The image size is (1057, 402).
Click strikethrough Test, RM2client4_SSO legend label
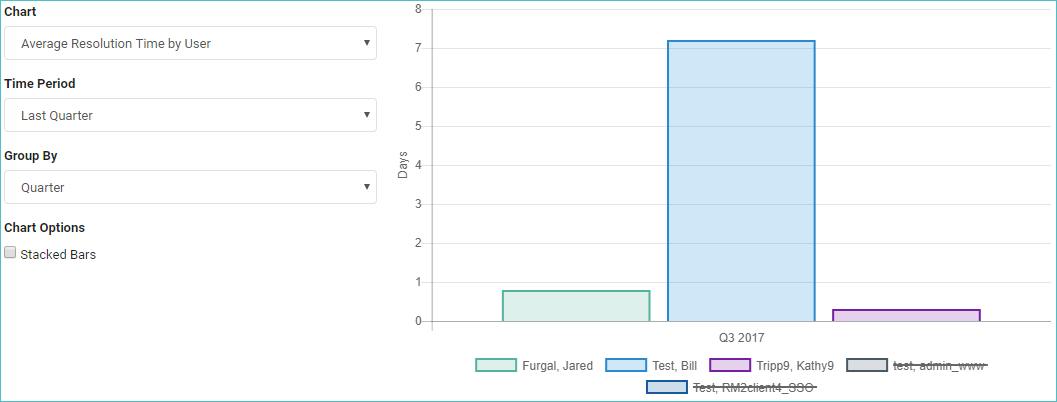[755, 387]
